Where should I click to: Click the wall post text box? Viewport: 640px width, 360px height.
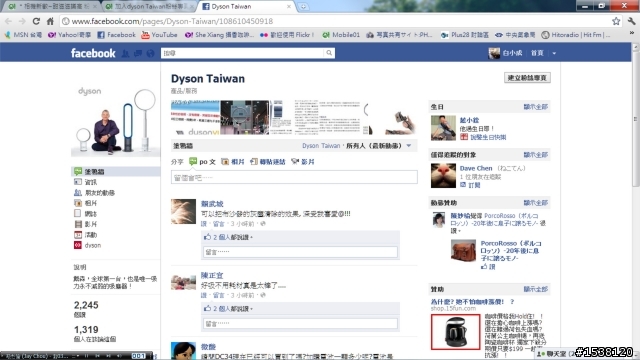pyautogui.click(x=294, y=178)
